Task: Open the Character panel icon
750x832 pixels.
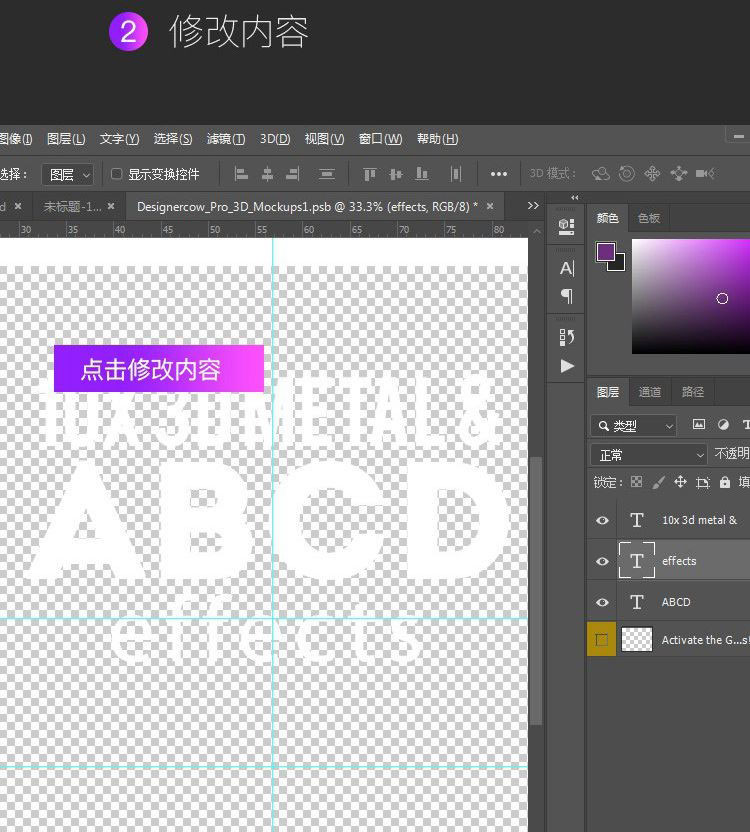Action: pyautogui.click(x=567, y=268)
